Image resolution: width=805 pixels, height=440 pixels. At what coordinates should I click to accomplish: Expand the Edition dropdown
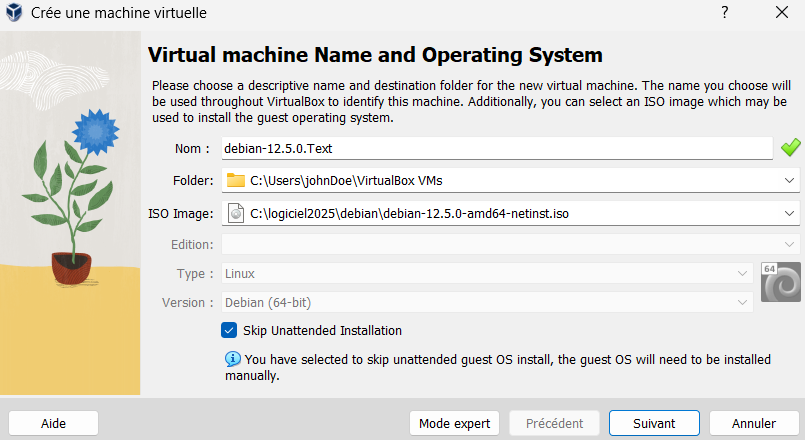[x=789, y=244]
